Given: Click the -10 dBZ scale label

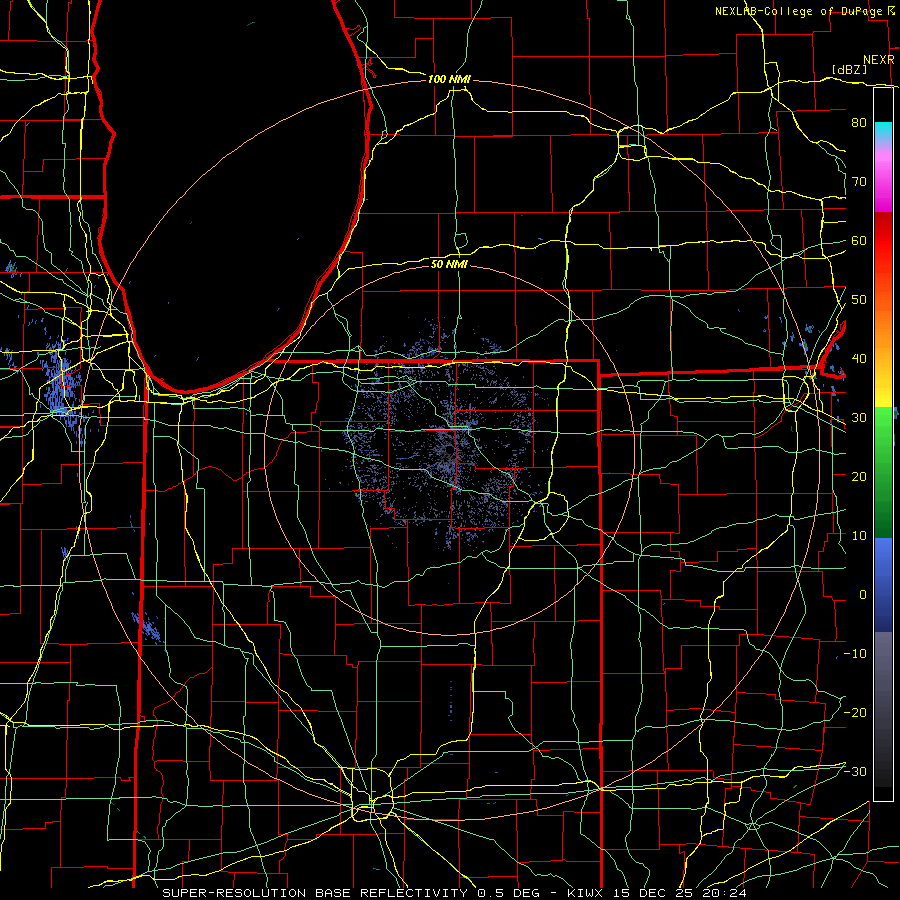Looking at the screenshot, I should (x=855, y=654).
